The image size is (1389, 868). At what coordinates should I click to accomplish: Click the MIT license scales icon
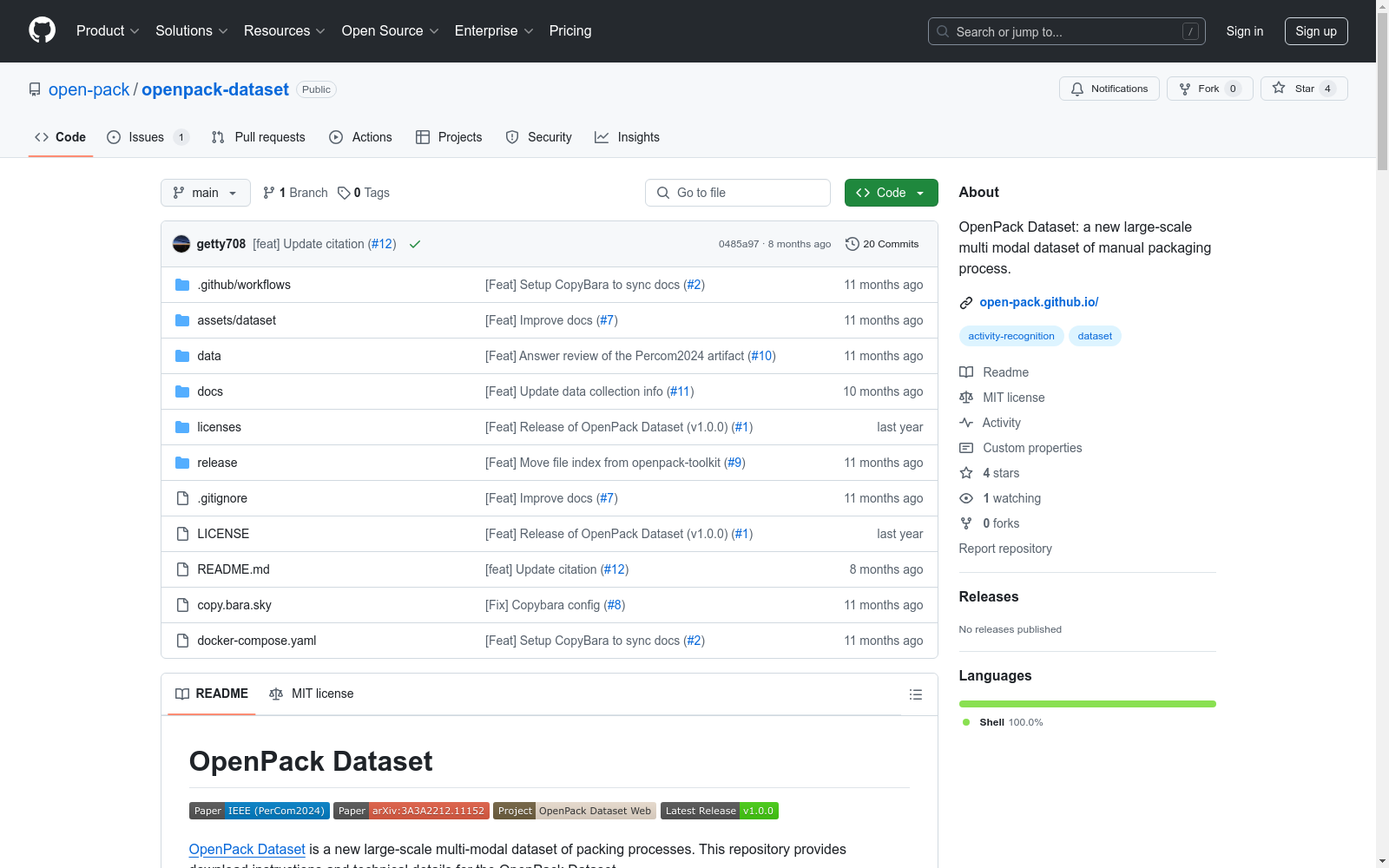coord(966,398)
